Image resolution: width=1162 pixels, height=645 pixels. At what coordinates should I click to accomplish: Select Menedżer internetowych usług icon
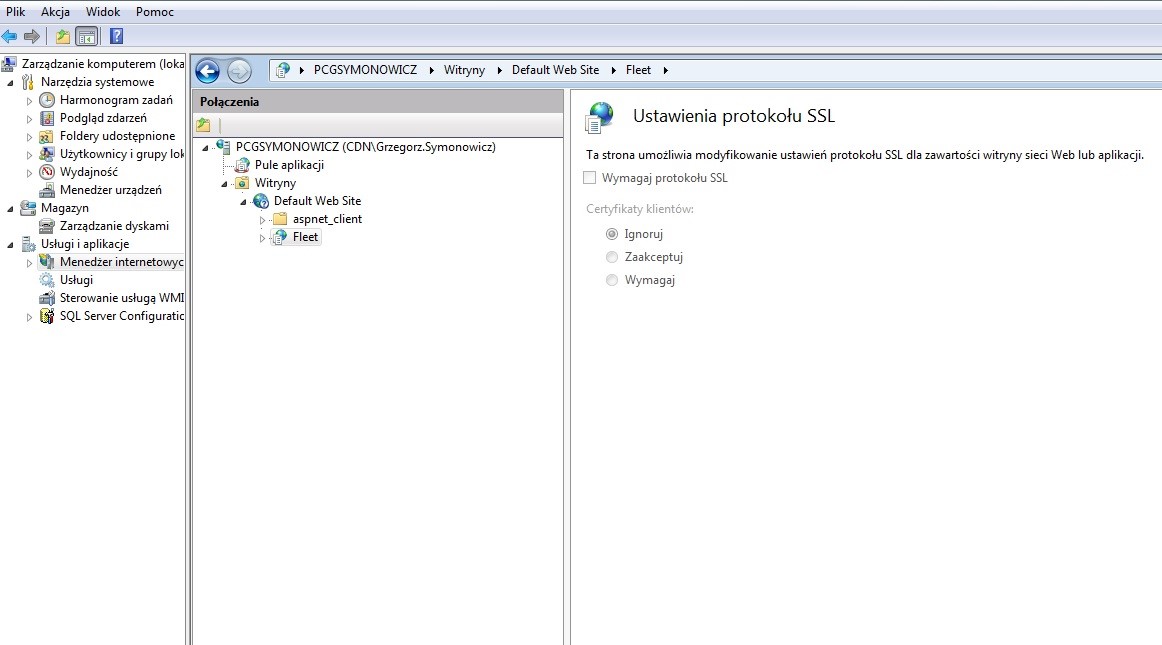[x=47, y=262]
